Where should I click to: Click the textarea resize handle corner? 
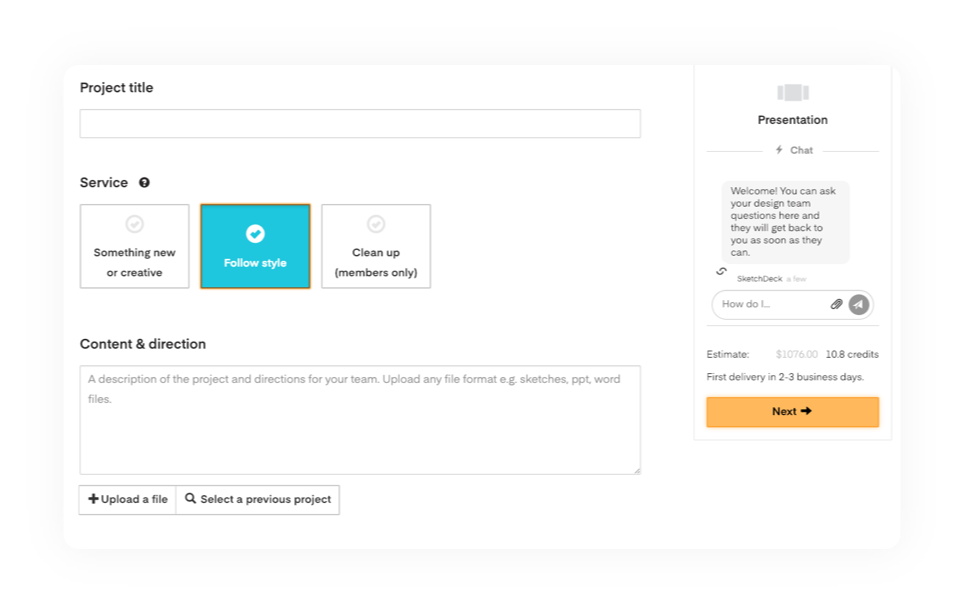(x=637, y=471)
